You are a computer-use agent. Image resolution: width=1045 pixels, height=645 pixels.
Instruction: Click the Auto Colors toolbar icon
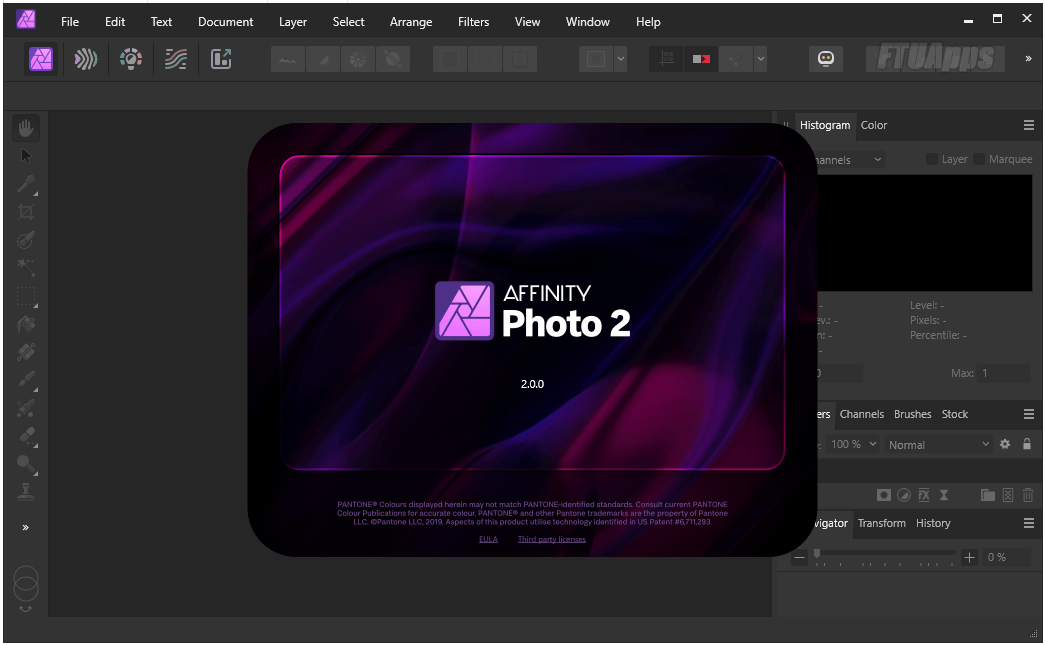(358, 59)
